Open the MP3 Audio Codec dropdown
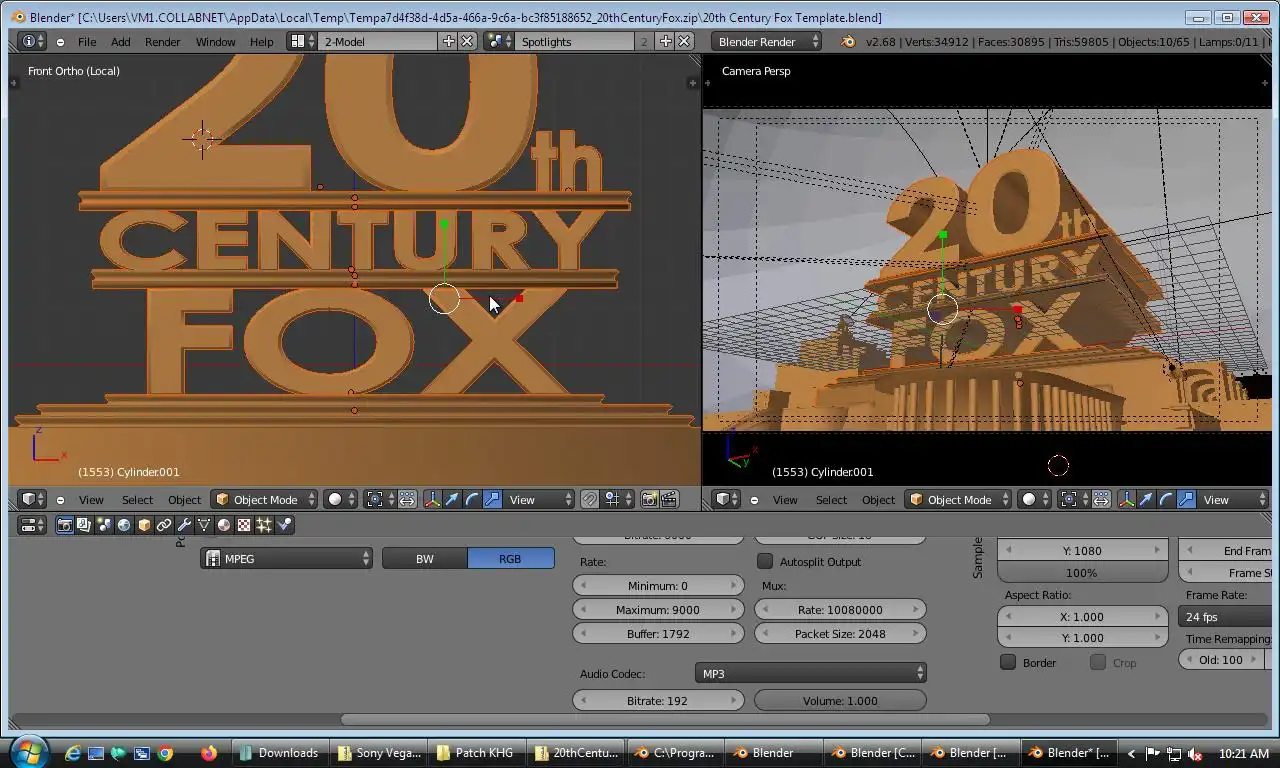1280x768 pixels. pos(811,673)
